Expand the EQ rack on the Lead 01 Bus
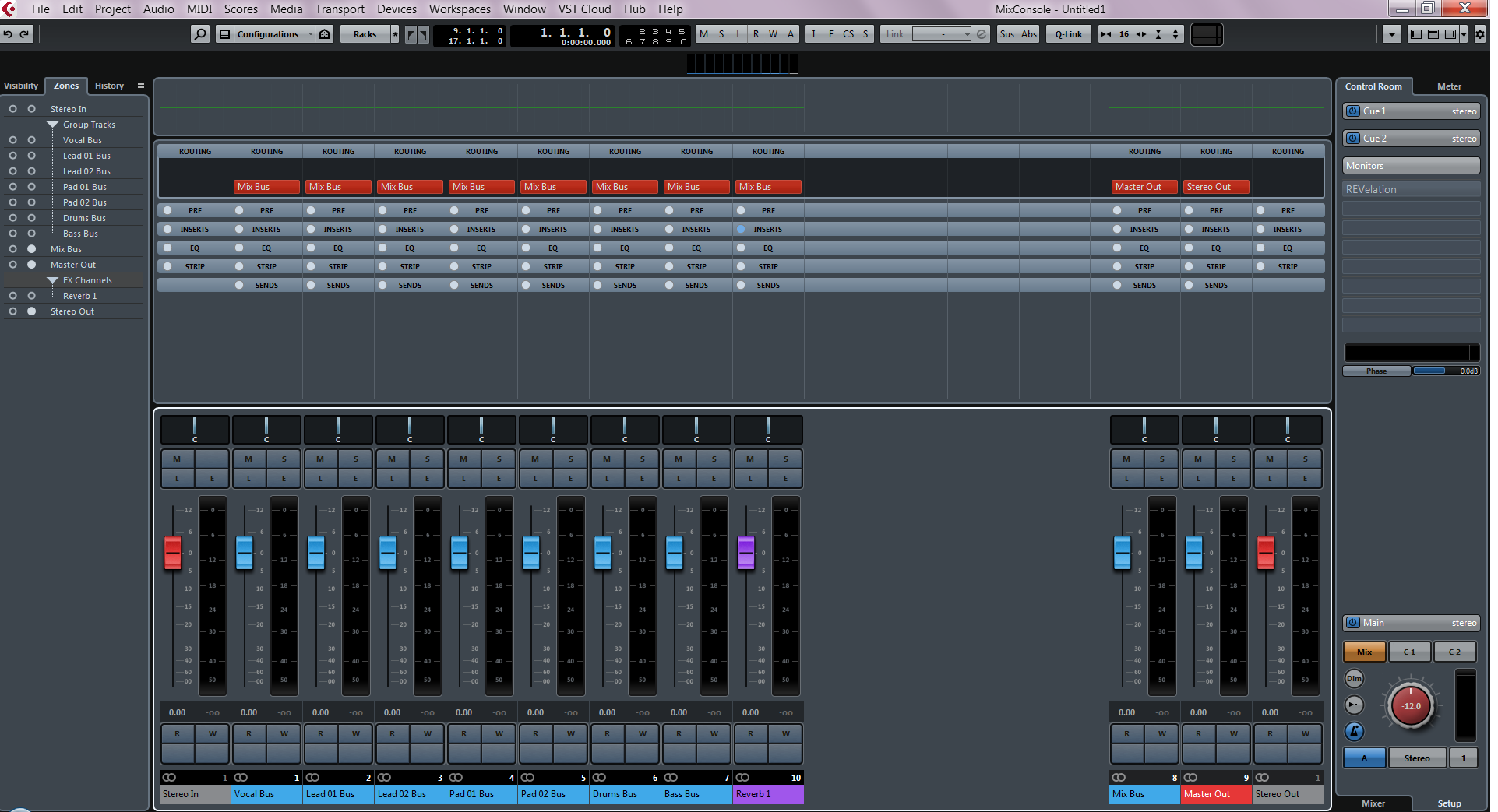The width and height of the screenshot is (1498, 812). tap(338, 248)
